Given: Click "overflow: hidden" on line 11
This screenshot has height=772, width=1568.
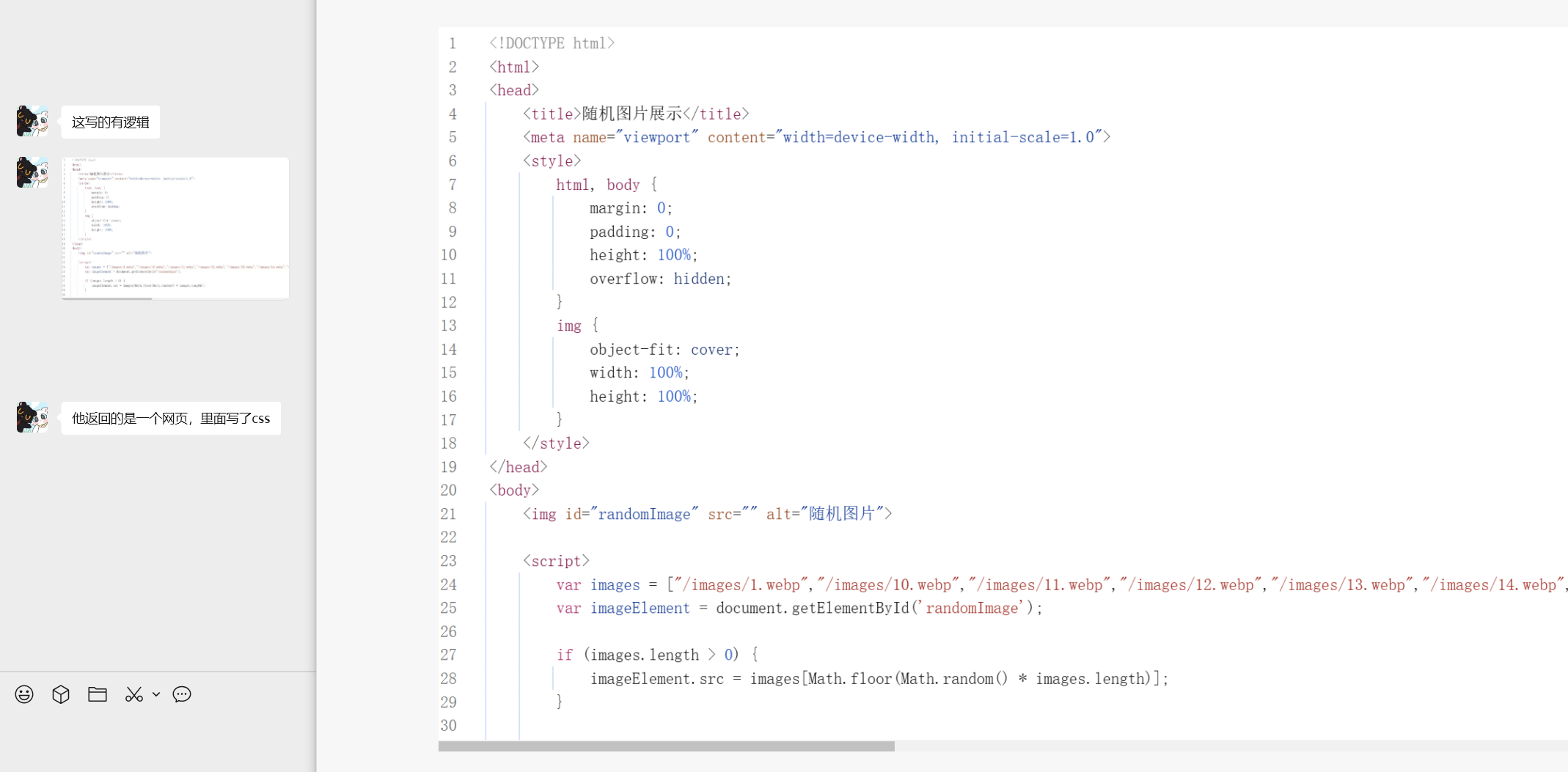Looking at the screenshot, I should tap(660, 279).
